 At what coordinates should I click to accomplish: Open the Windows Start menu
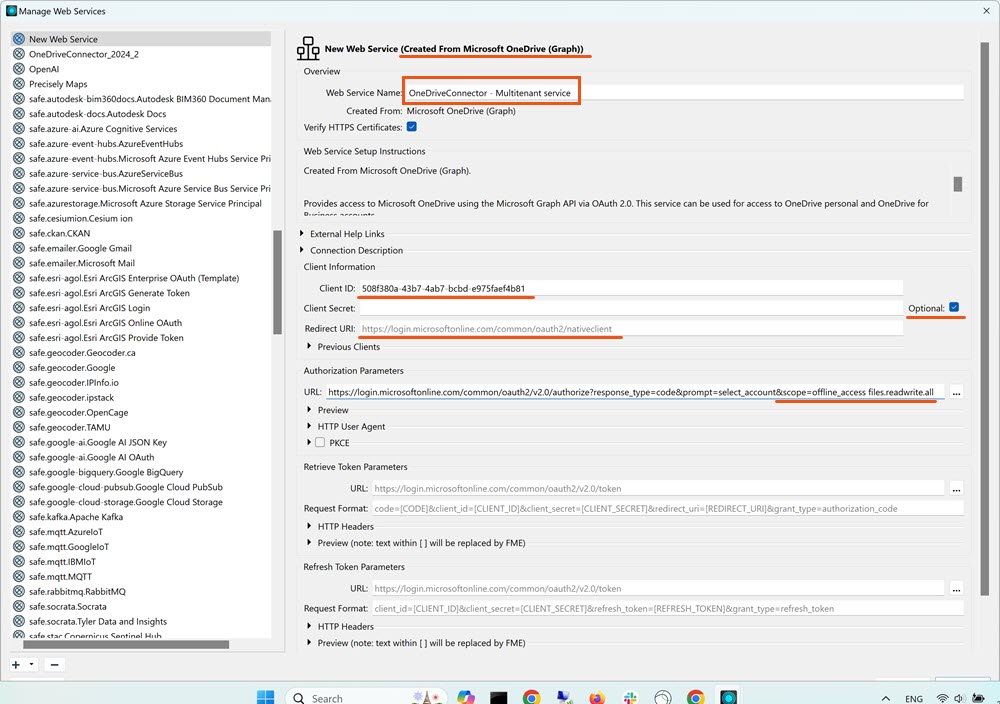coord(265,698)
